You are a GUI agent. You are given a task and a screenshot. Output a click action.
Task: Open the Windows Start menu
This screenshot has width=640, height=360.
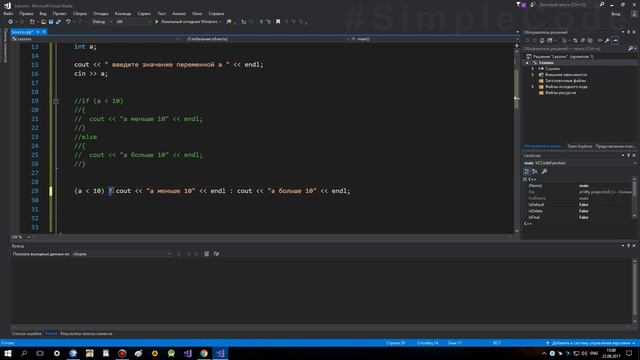[x=8, y=353]
